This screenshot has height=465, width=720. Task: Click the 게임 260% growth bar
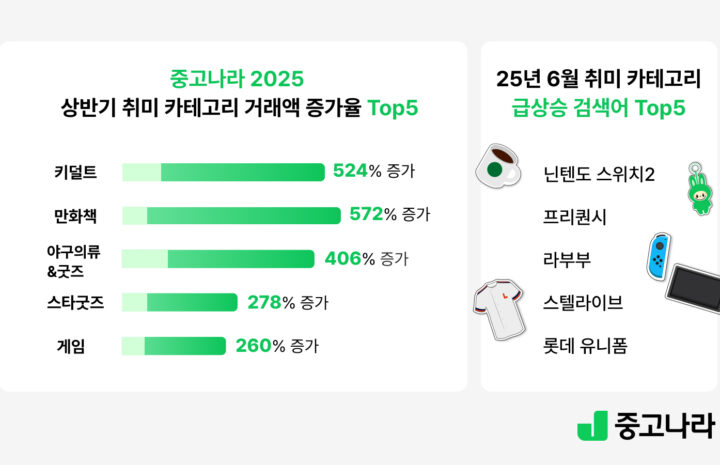[174, 346]
